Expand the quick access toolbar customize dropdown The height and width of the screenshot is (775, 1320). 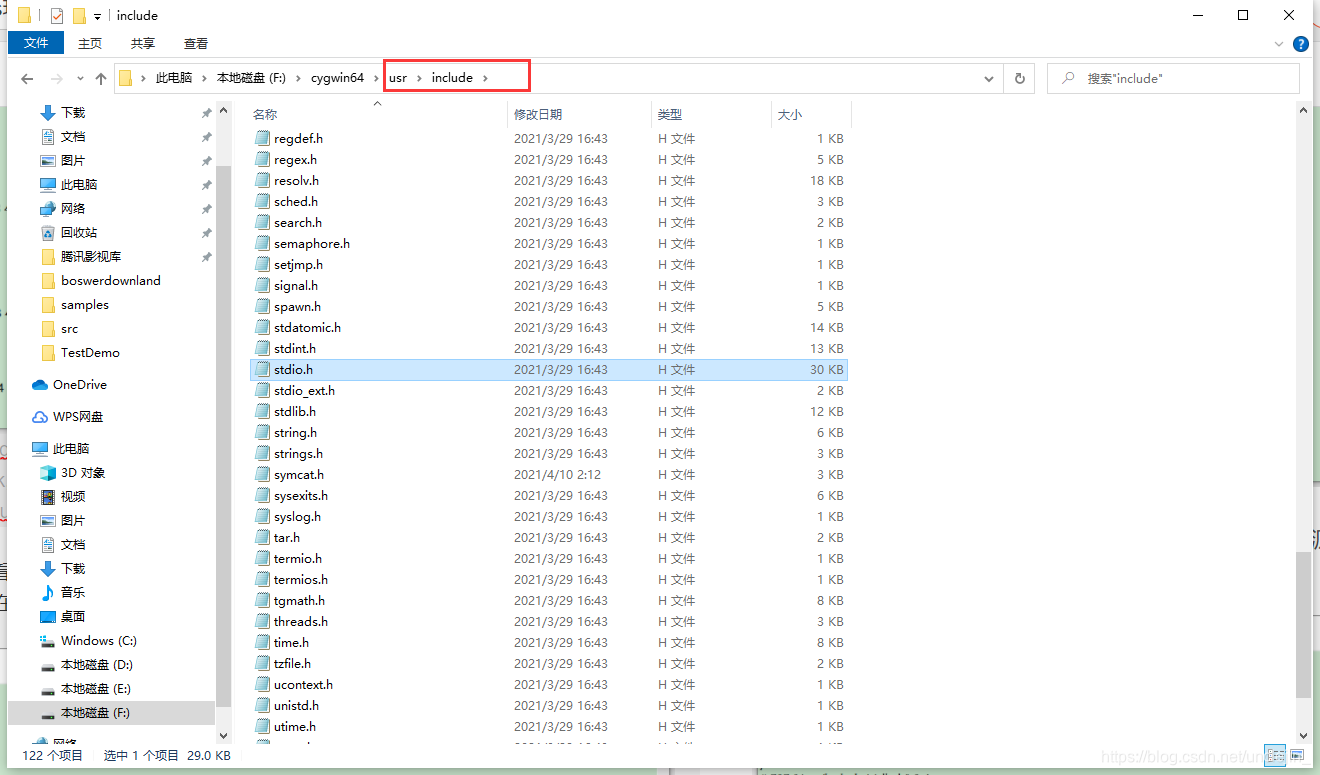(97, 16)
